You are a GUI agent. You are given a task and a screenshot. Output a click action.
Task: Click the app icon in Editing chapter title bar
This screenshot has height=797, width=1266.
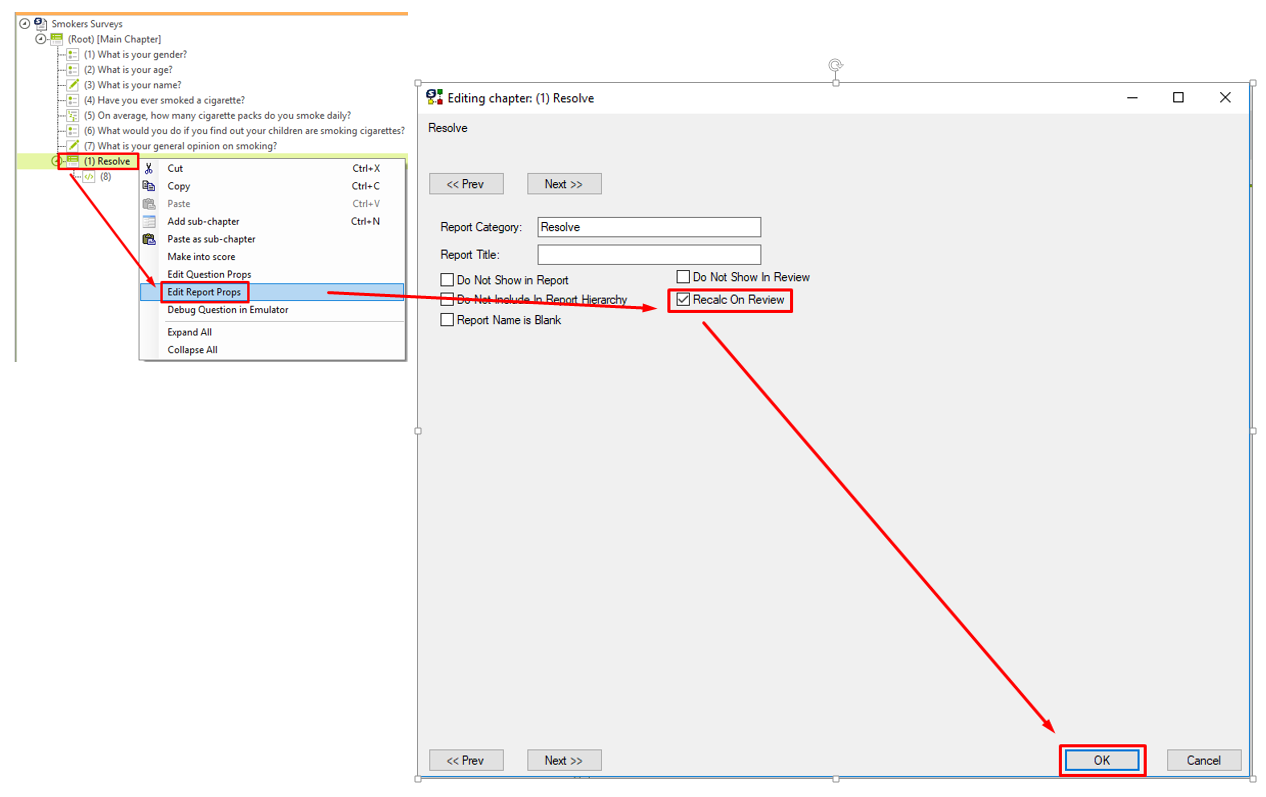point(434,97)
